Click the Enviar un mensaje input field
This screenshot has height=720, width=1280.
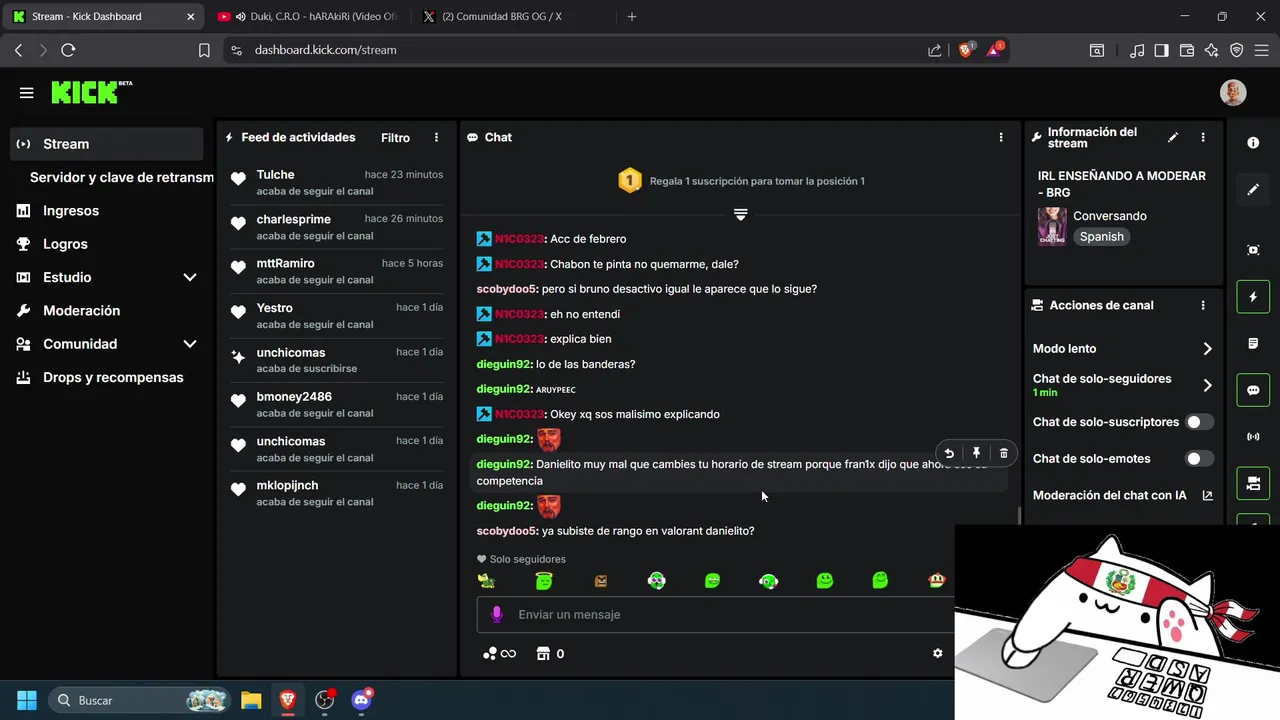[716, 614]
